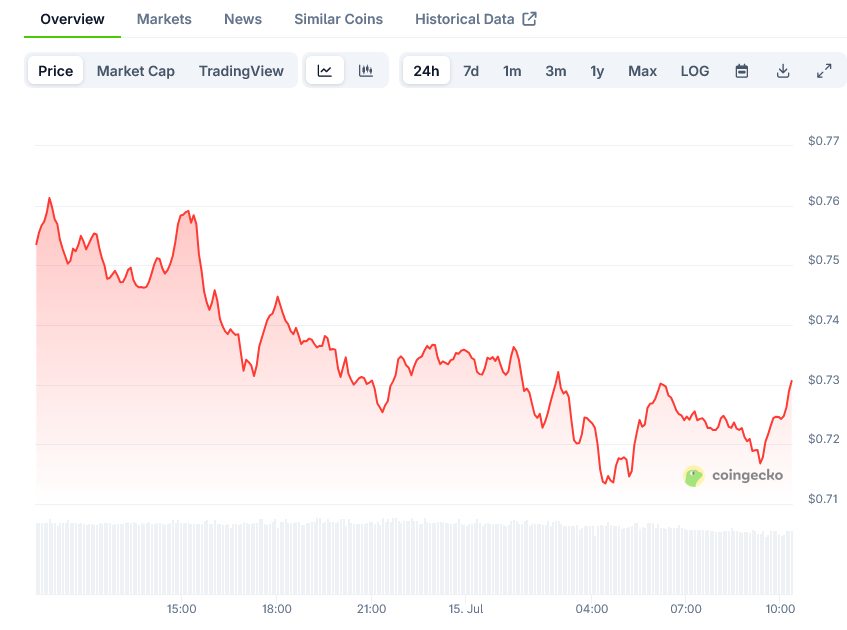This screenshot has width=847, height=630.
Task: Choose the 1y time range
Action: [597, 71]
